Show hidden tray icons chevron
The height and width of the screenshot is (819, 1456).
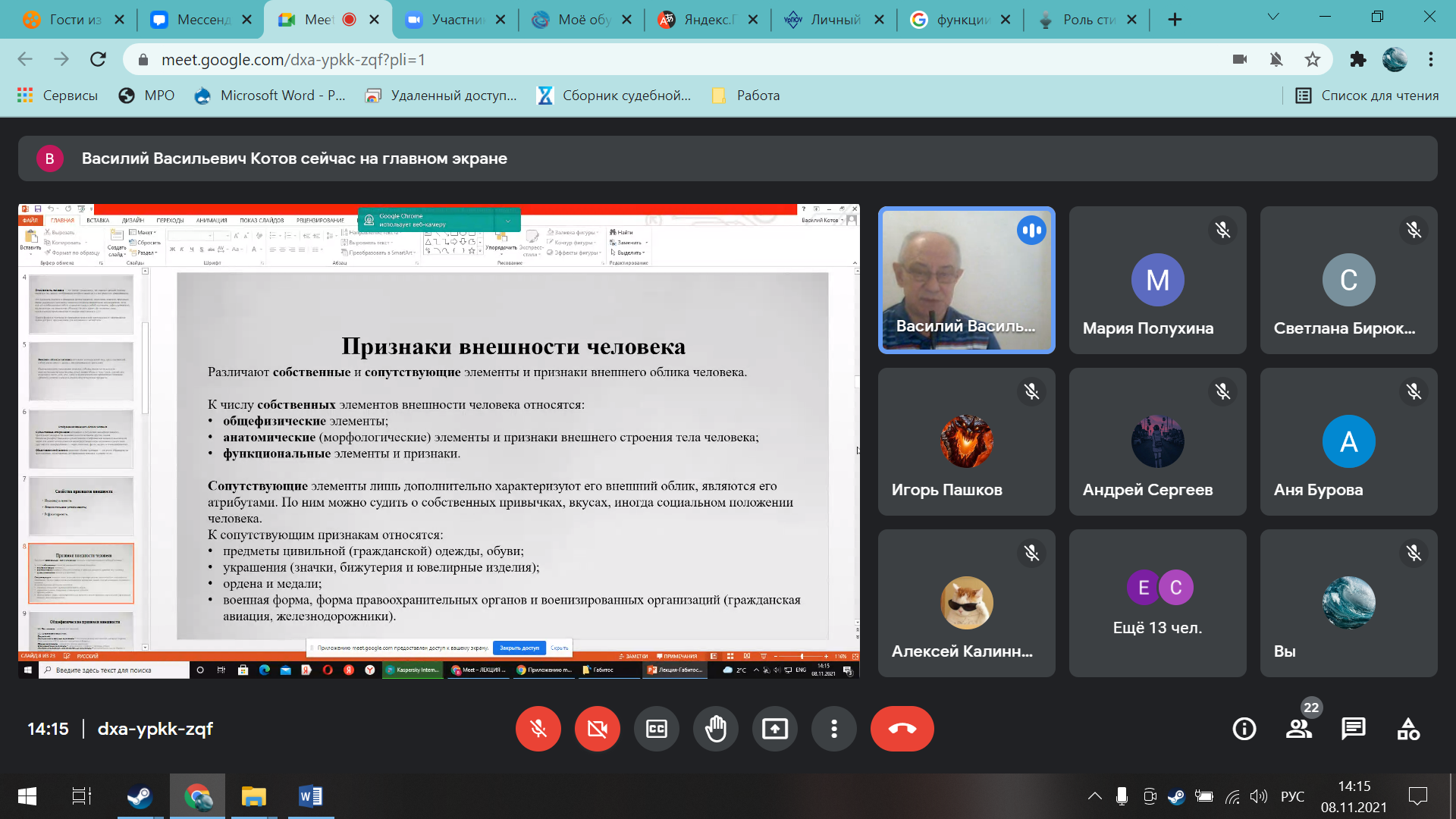point(1095,796)
